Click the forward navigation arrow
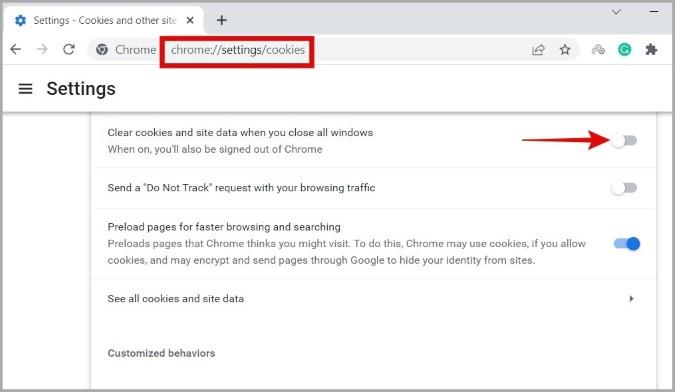The height and width of the screenshot is (392, 675). [42, 49]
